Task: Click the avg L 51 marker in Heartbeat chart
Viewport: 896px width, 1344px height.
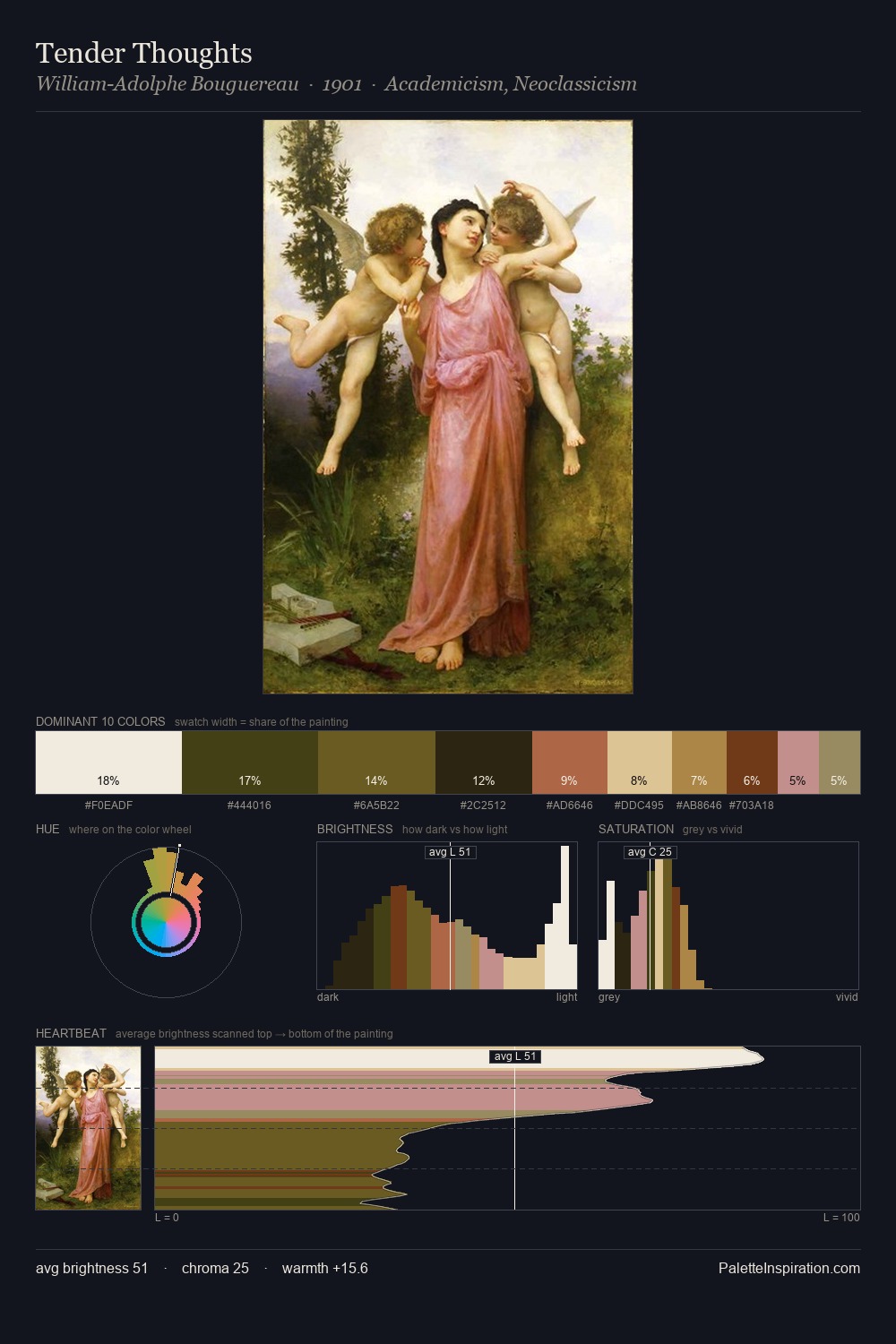Action: 515,1056
